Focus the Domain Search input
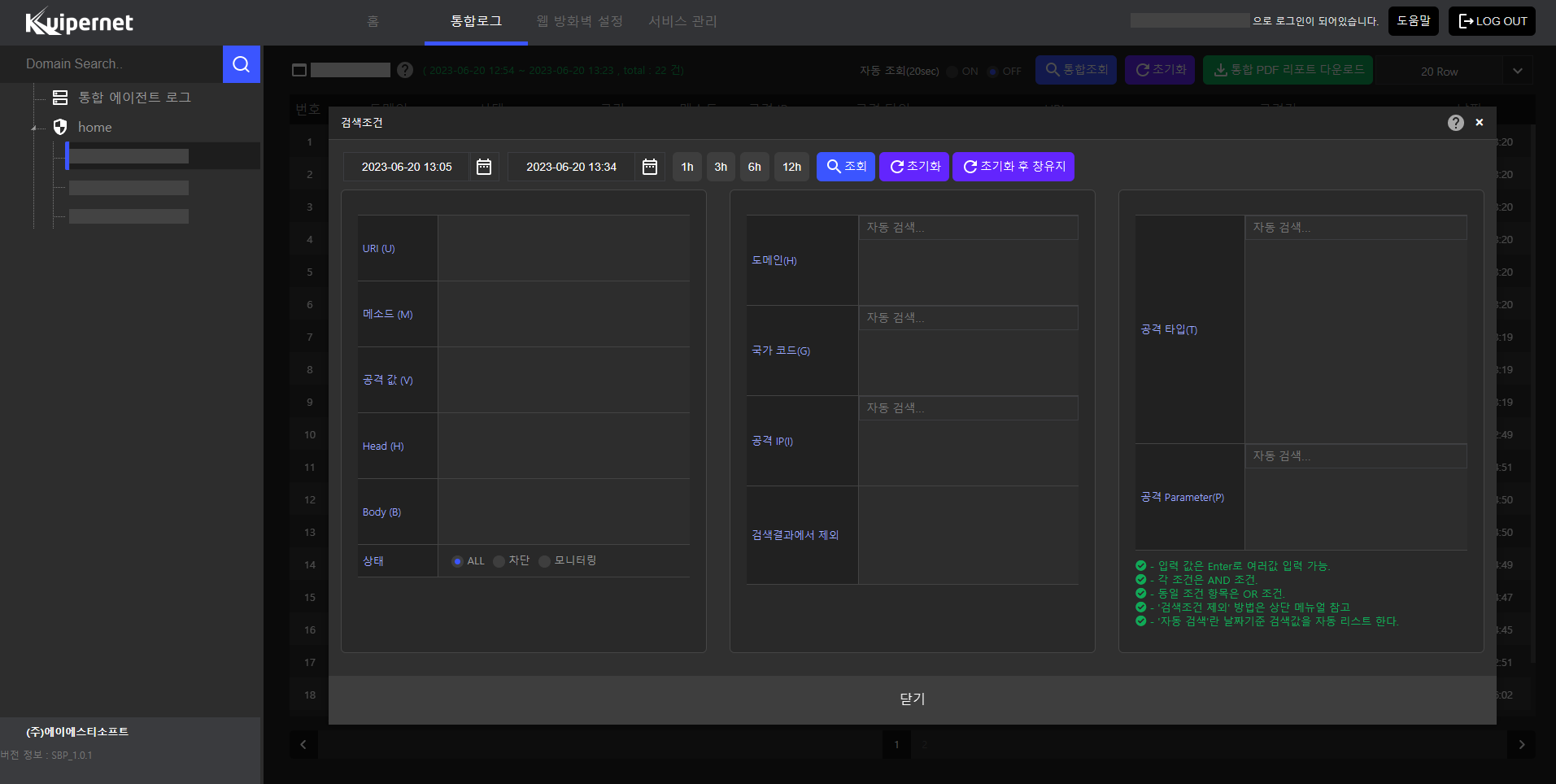Image resolution: width=1556 pixels, height=784 pixels. [x=111, y=64]
